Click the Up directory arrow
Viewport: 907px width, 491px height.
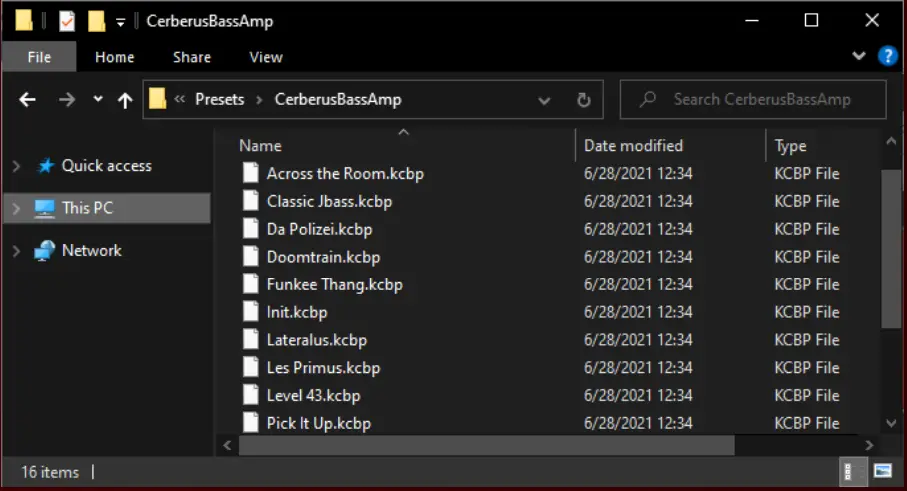125,100
